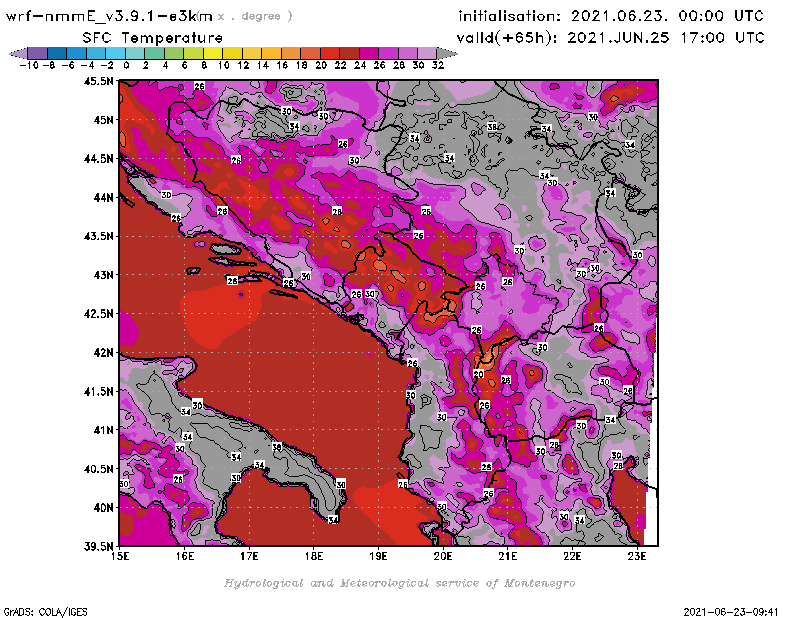Click the 15E longitude axis label
800x618 pixels.
(120, 556)
